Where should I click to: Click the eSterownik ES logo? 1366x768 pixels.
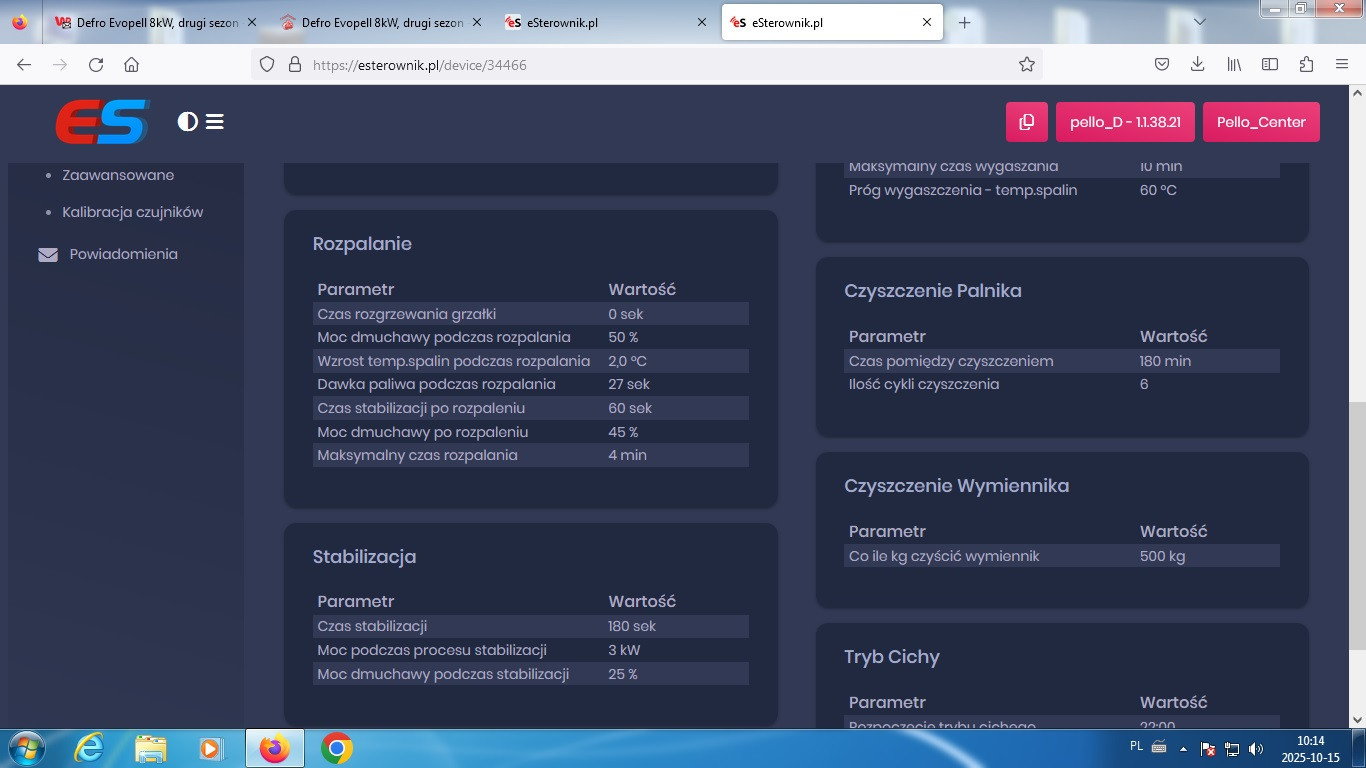pos(101,122)
